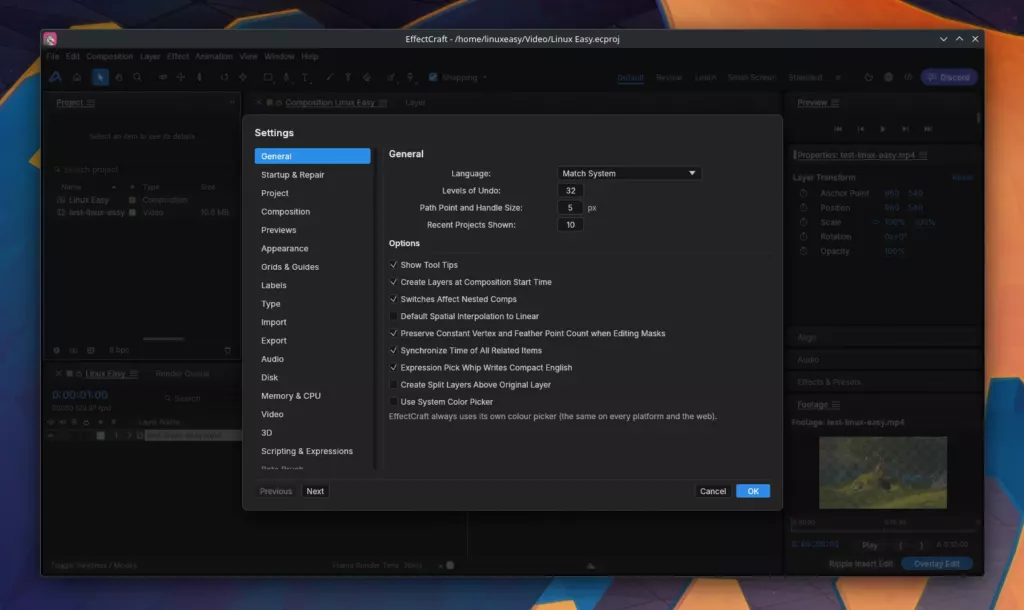This screenshot has width=1024, height=610.
Task: Select the Rectangle shape tool
Action: click(x=268, y=77)
